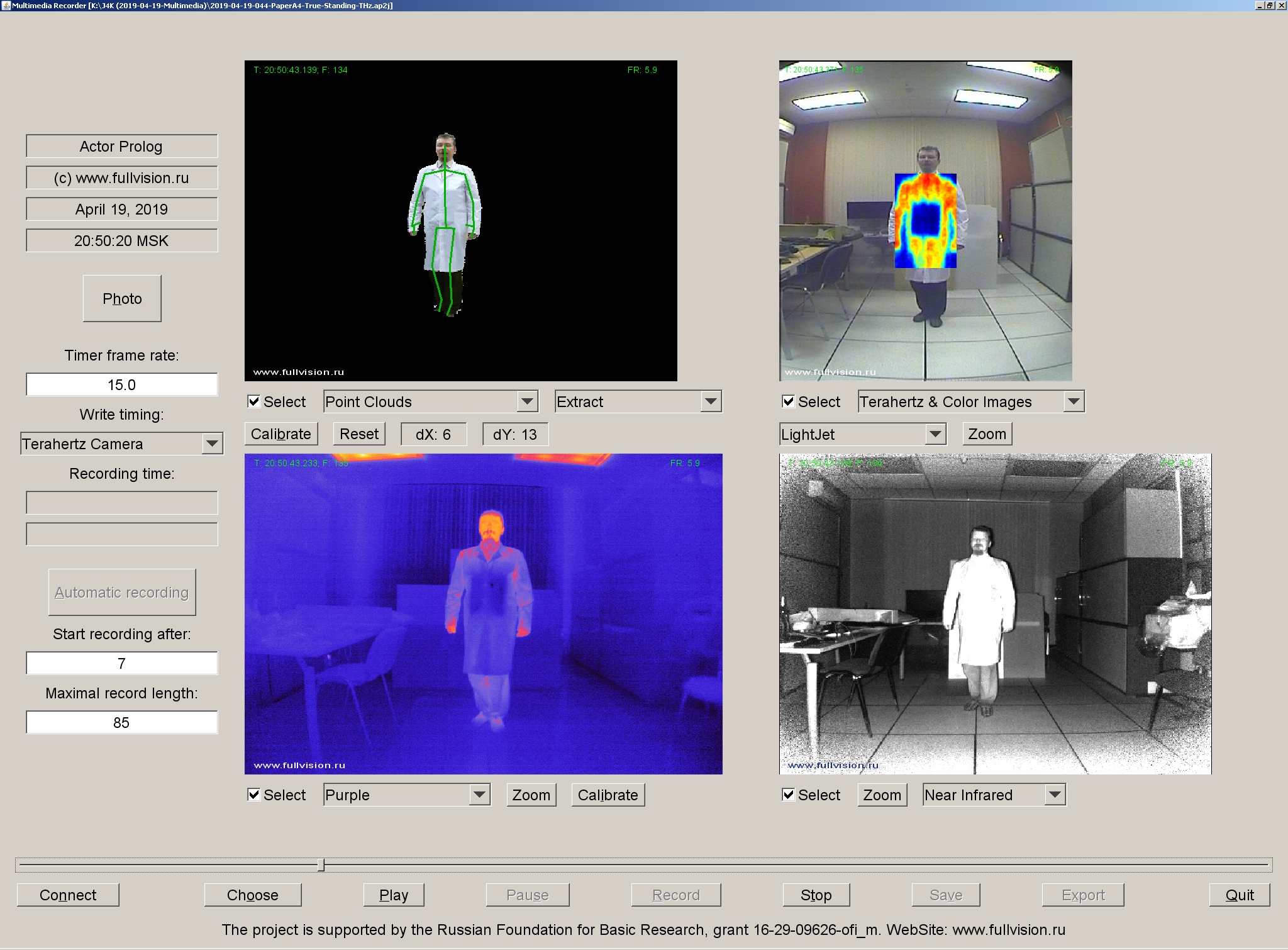Click the Connect button
Screen dimensions: 1288x950
coord(67,895)
